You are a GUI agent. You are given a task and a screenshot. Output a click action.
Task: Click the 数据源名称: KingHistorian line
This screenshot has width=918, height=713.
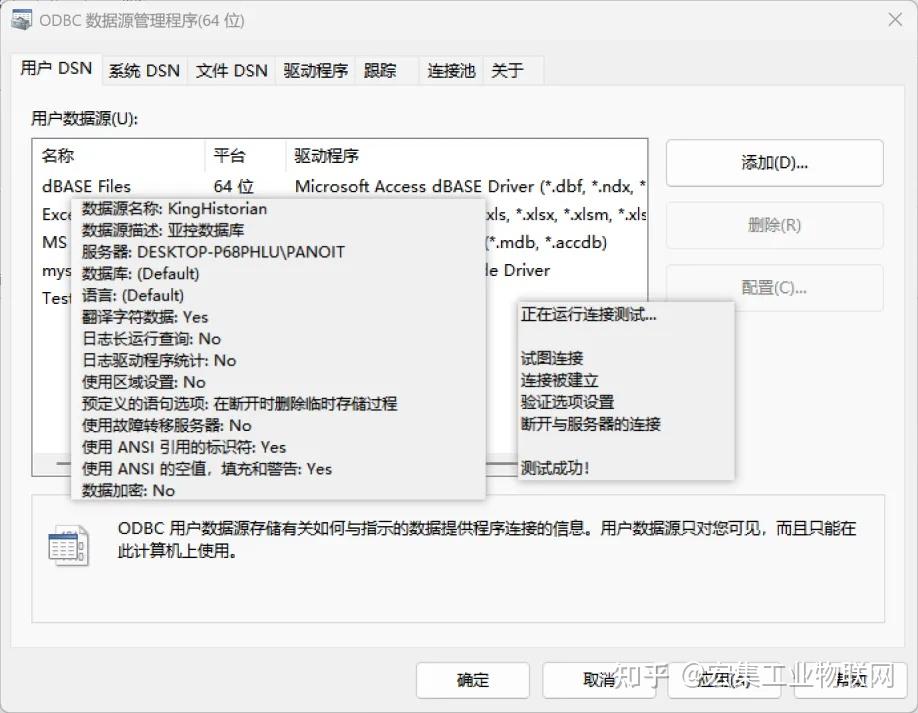174,209
